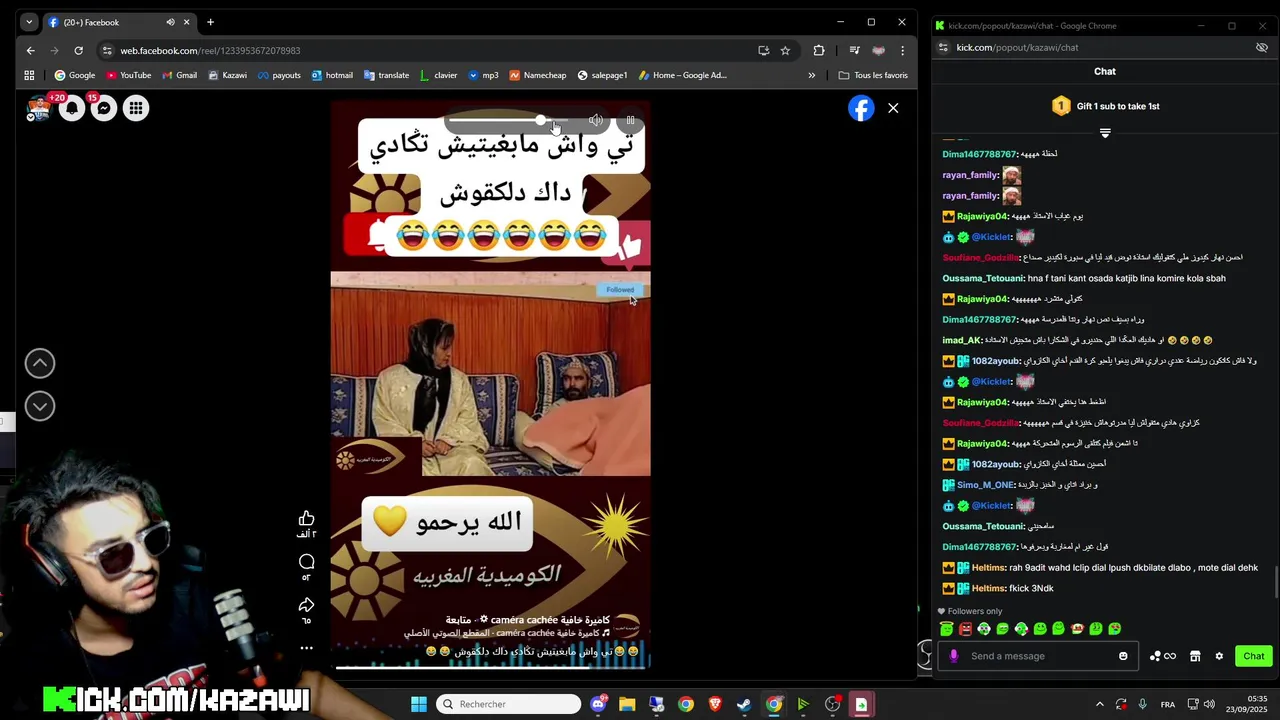This screenshot has width=1280, height=720.
Task: Click the Send a message chat field
Action: [1040, 656]
